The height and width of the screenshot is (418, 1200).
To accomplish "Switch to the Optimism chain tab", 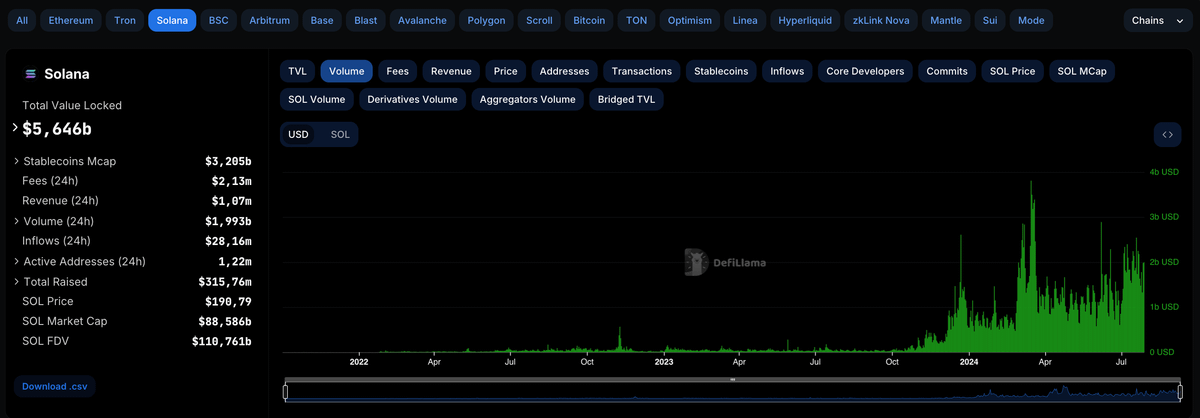I will click(690, 20).
